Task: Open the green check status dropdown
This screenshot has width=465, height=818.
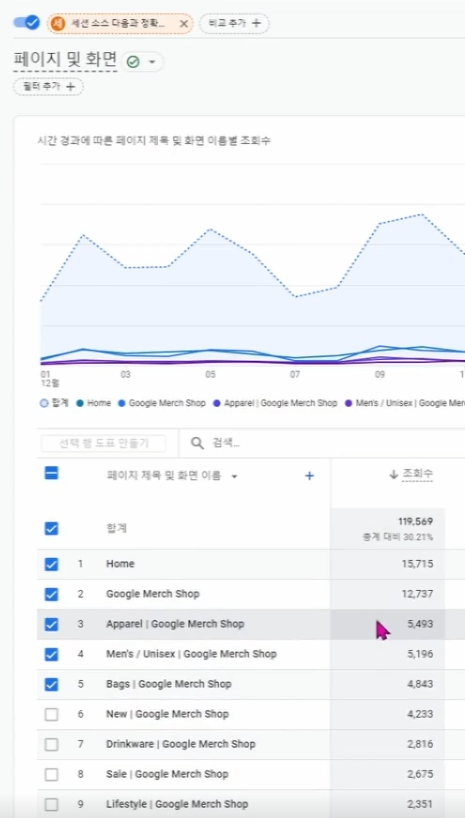Action: click(x=142, y=62)
